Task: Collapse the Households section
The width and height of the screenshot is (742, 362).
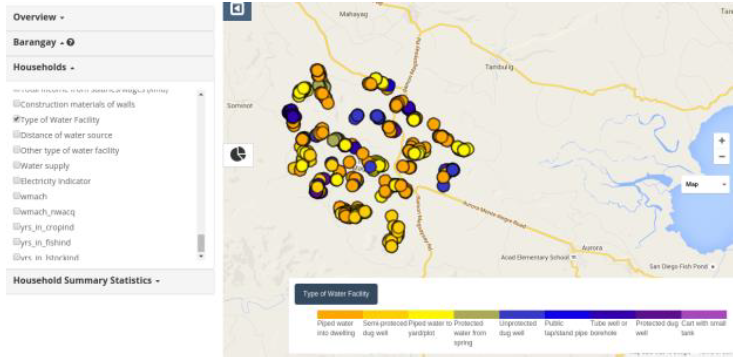Action: tap(110, 68)
